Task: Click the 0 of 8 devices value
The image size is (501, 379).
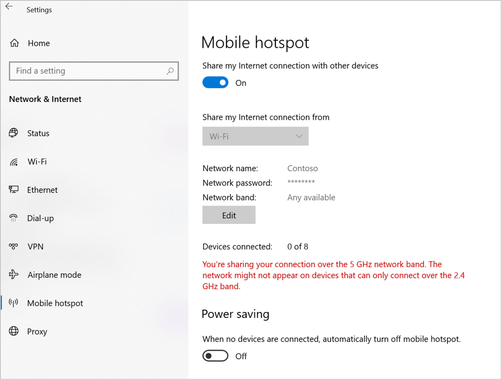Action: 298,246
